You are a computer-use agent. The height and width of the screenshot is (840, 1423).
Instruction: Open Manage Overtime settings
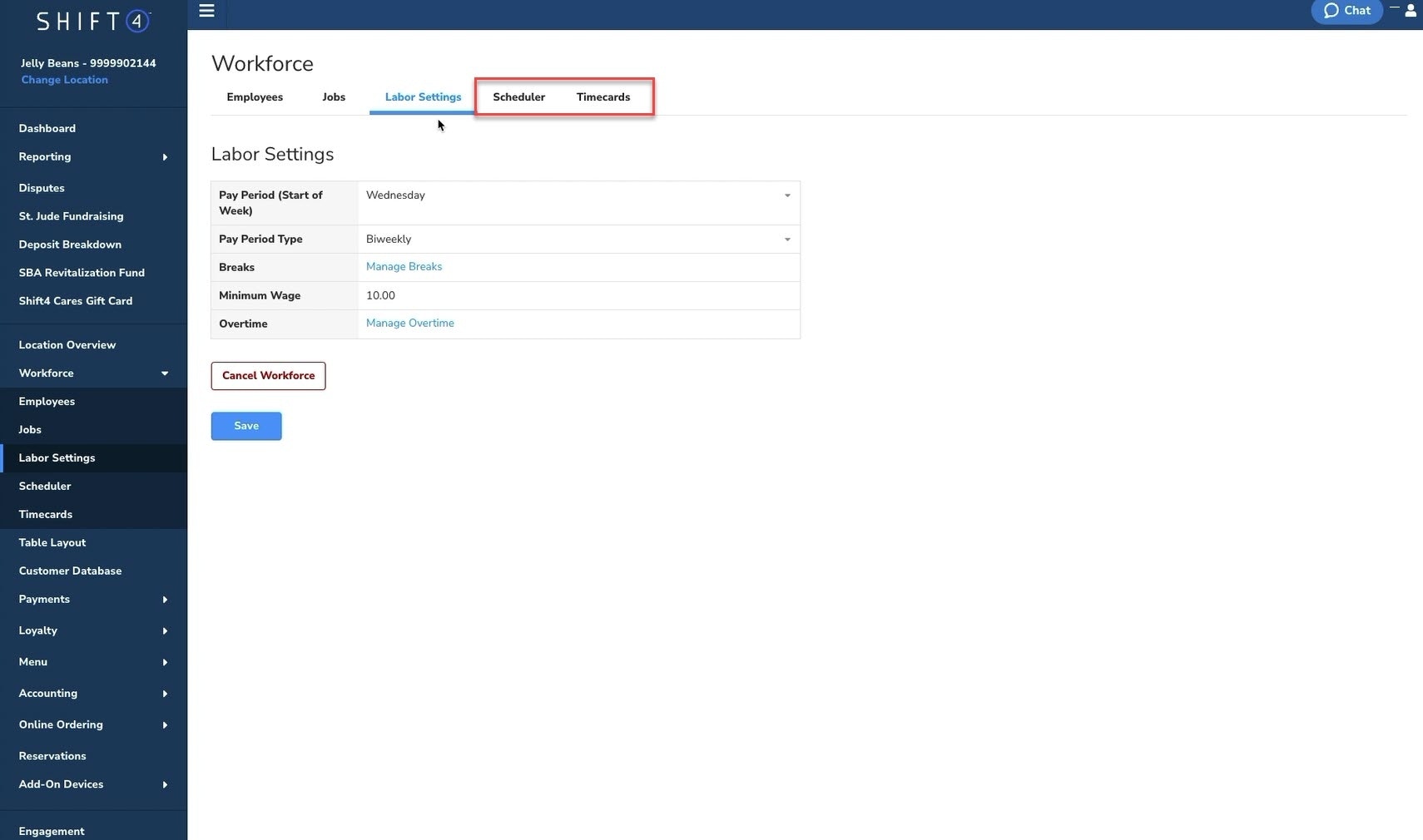(409, 323)
